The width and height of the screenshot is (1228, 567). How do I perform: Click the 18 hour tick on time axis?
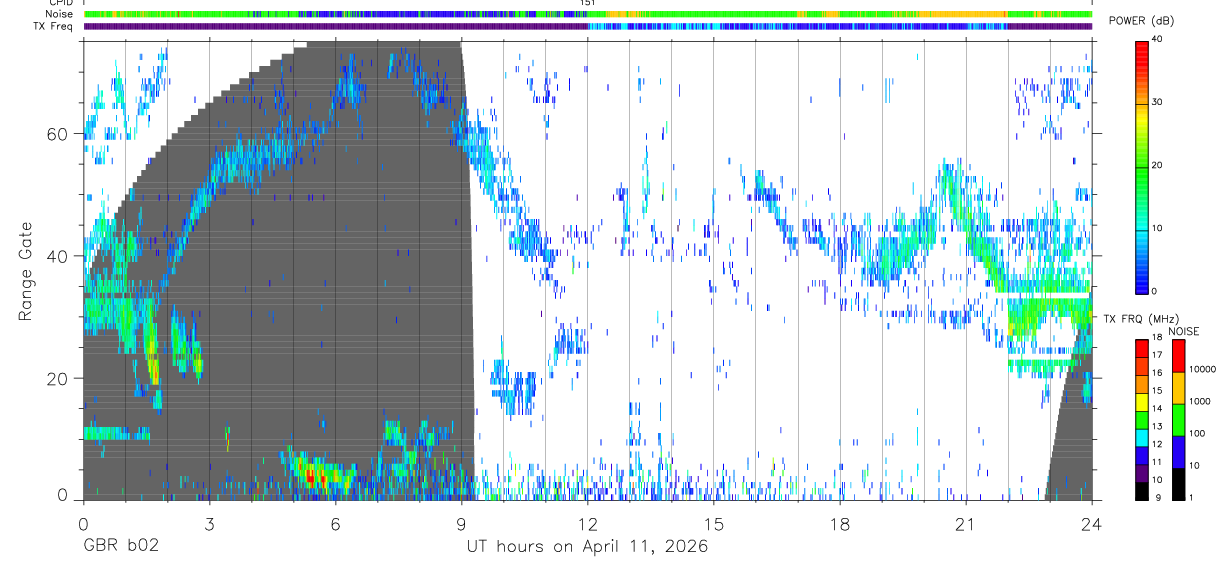coord(840,523)
